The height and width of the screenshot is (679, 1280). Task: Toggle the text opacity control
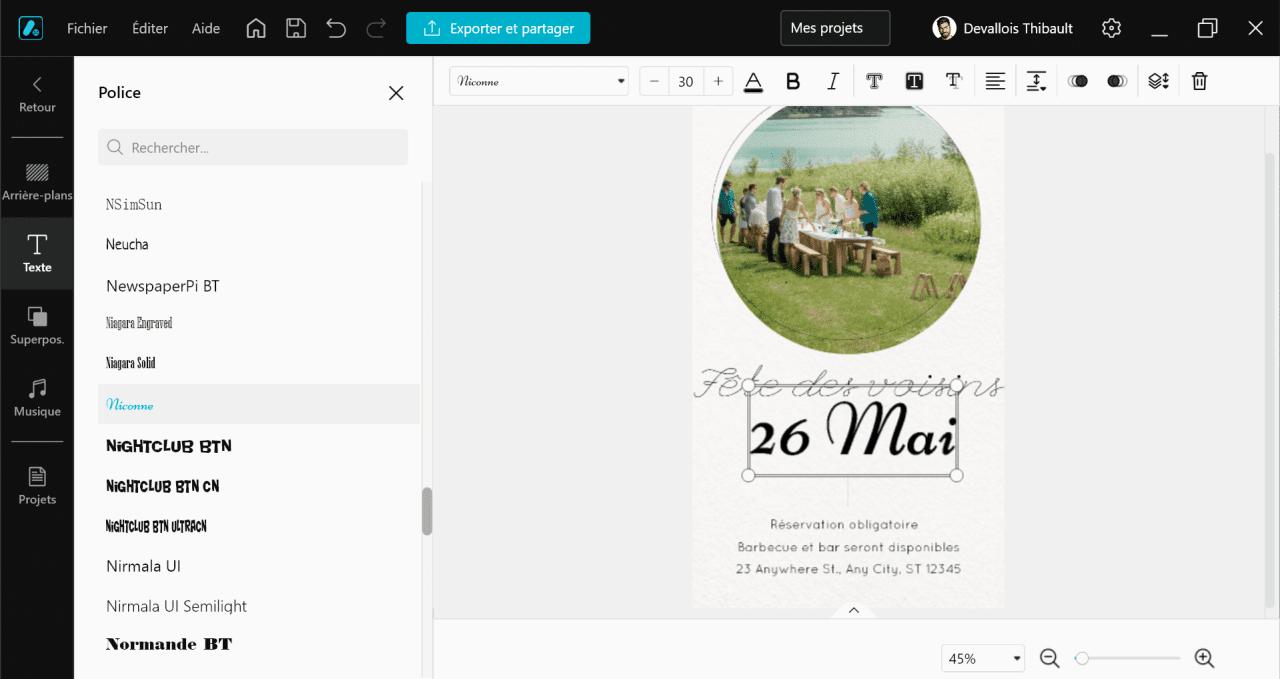tap(1078, 81)
